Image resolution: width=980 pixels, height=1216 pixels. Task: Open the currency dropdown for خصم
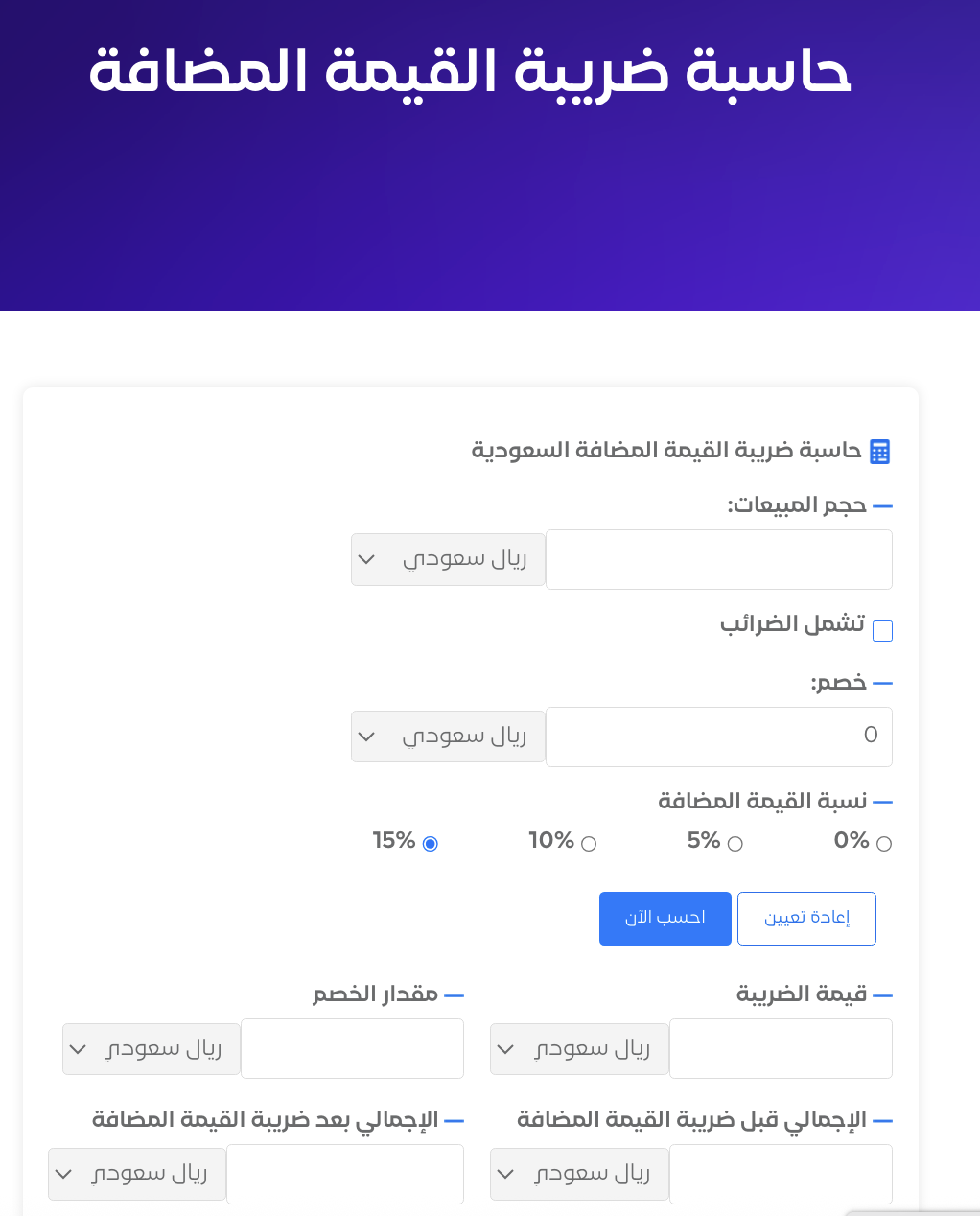pos(448,737)
